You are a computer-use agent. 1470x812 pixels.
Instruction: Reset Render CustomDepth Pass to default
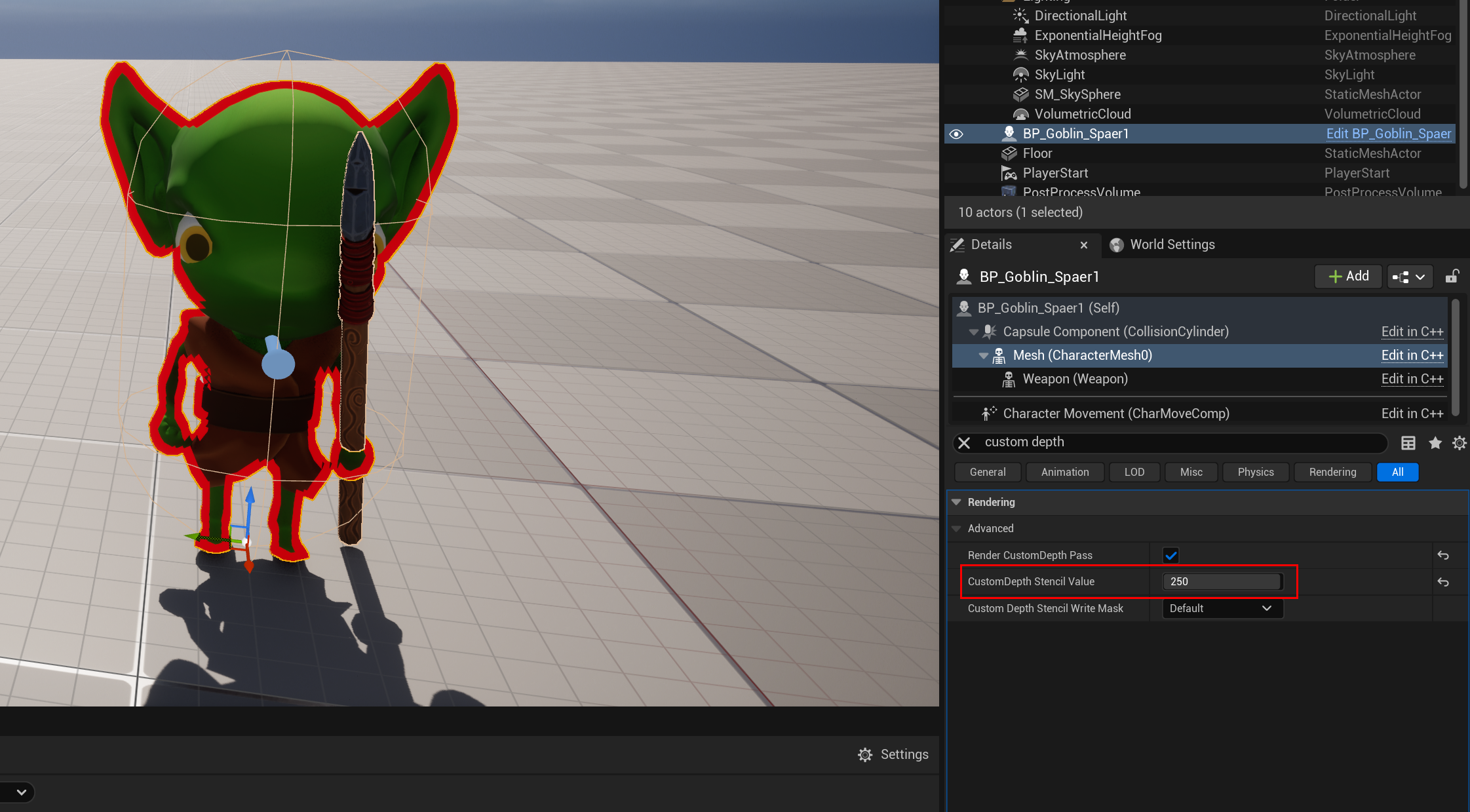point(1443,555)
